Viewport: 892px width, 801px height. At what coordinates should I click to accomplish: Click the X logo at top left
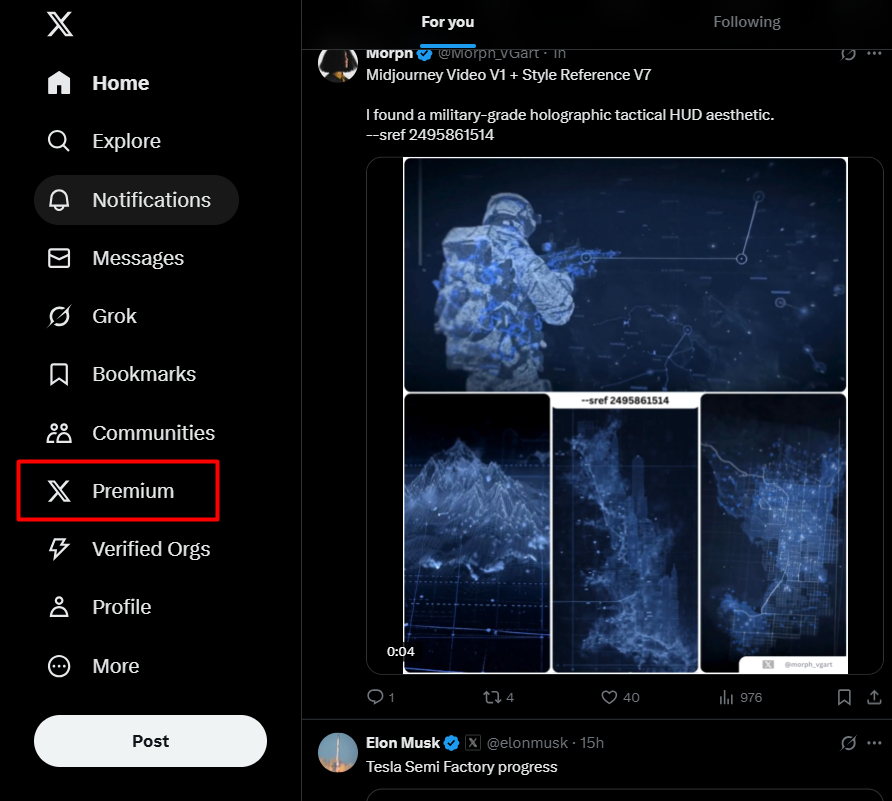click(60, 24)
